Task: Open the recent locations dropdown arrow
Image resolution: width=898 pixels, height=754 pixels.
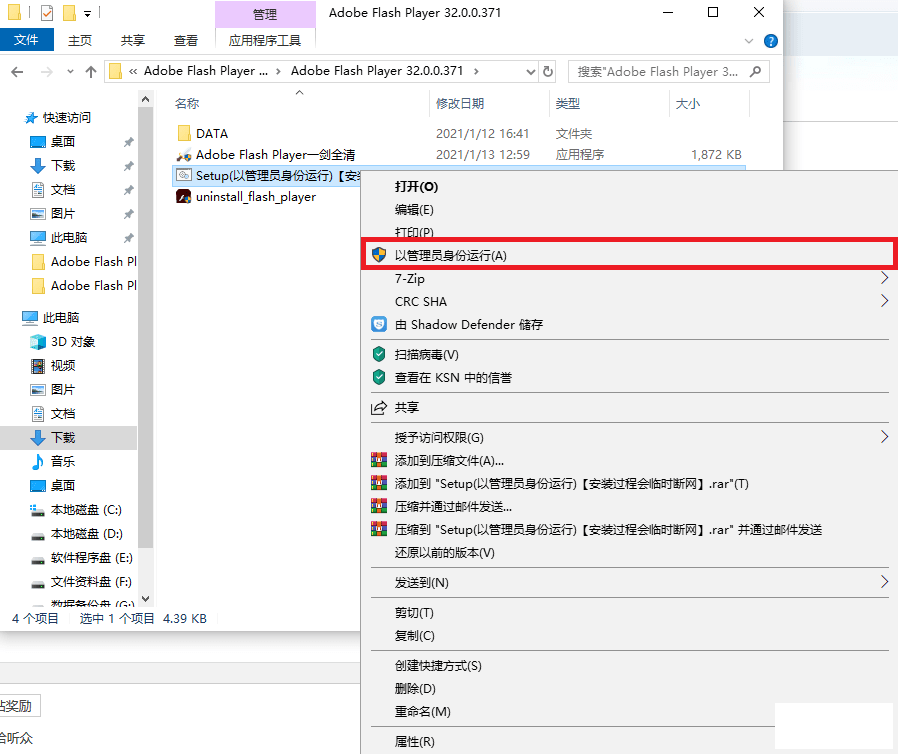Action: [x=70, y=72]
